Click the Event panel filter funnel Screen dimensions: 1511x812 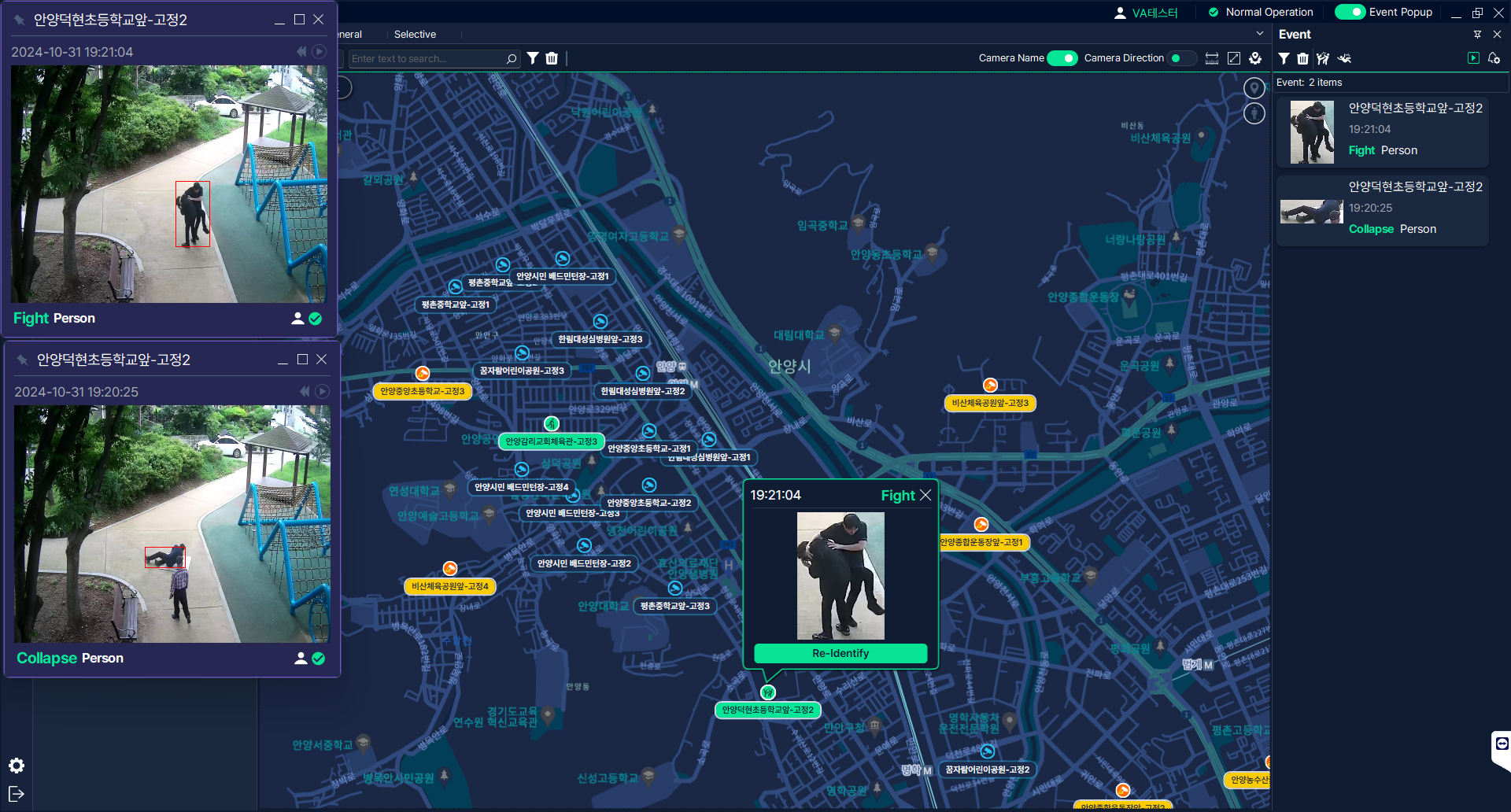coord(1284,58)
